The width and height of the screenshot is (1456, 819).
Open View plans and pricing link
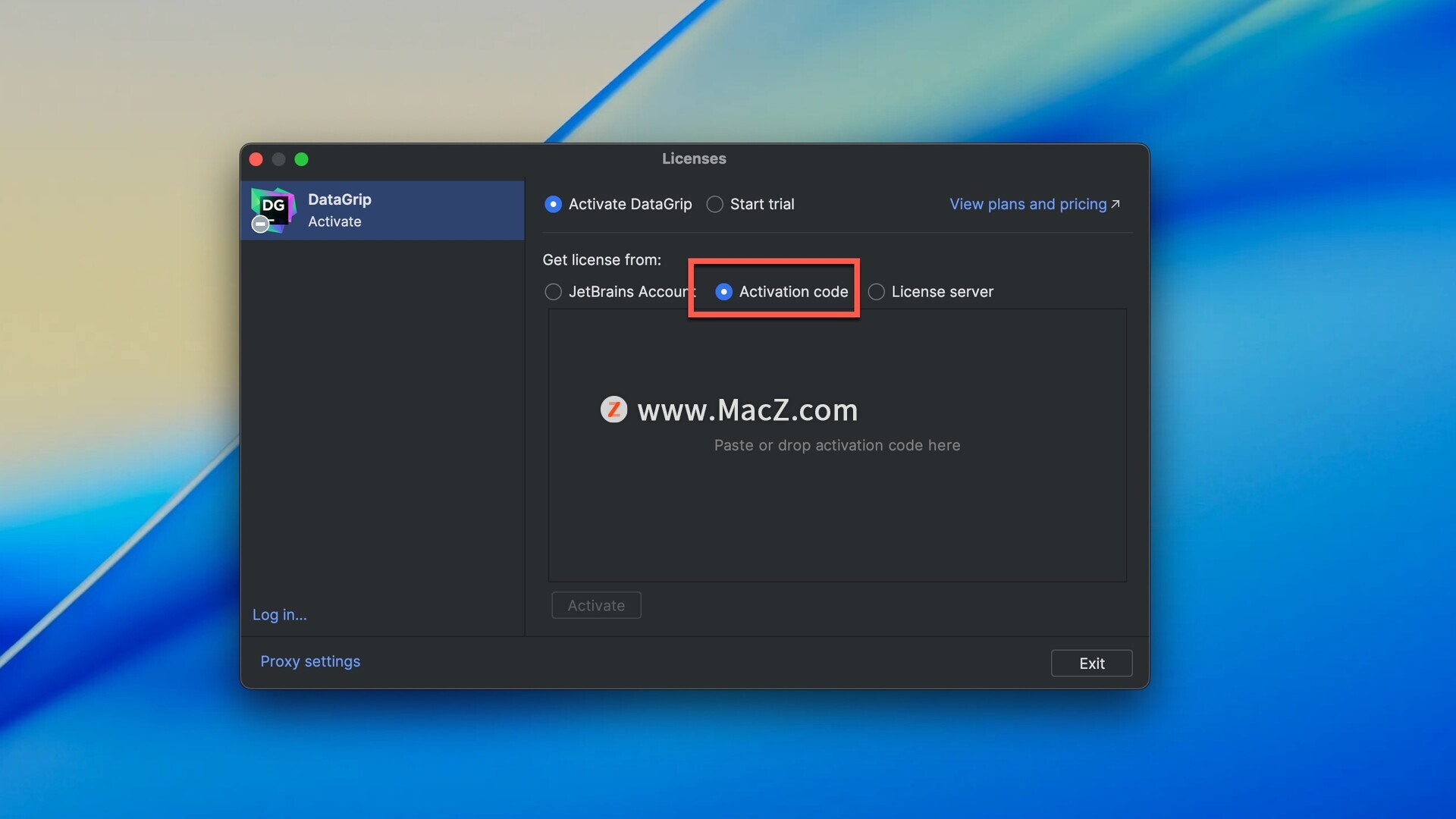point(1034,204)
